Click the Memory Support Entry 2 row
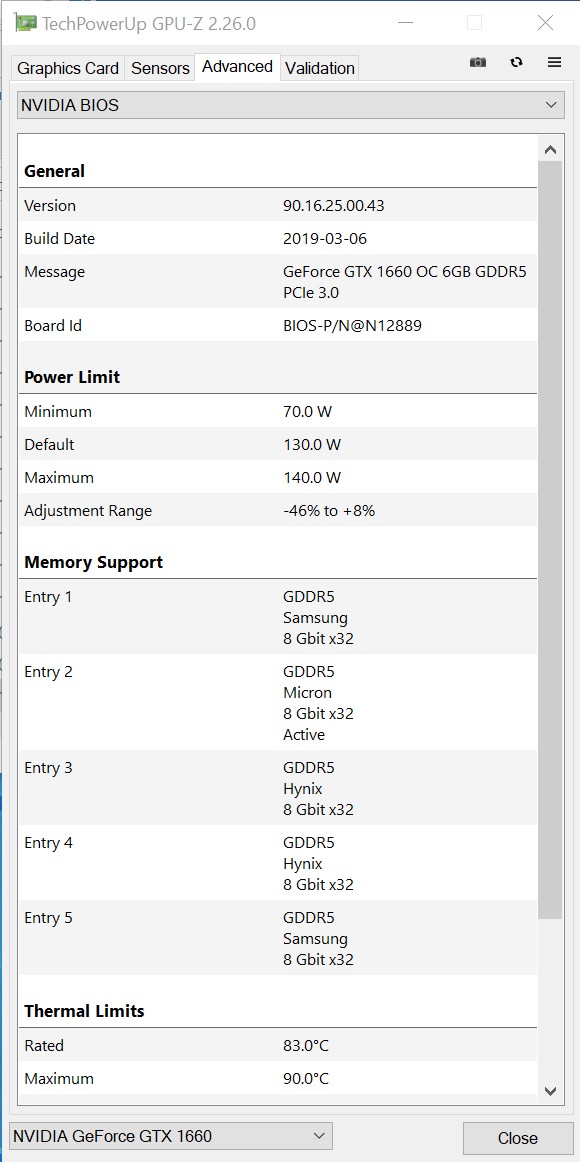Image resolution: width=580 pixels, height=1162 pixels. pyautogui.click(x=278, y=703)
